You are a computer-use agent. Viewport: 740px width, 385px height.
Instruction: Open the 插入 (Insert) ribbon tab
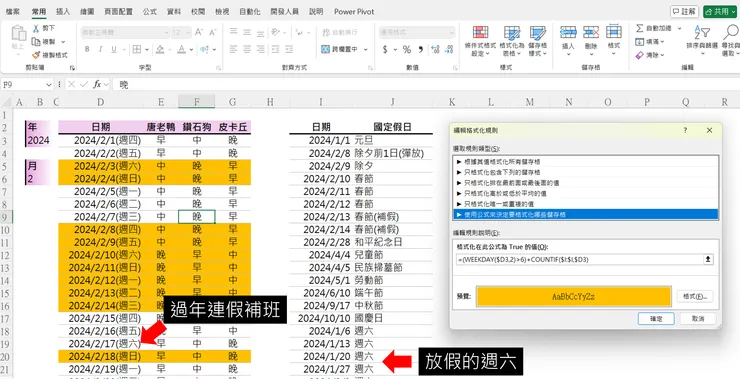63,11
